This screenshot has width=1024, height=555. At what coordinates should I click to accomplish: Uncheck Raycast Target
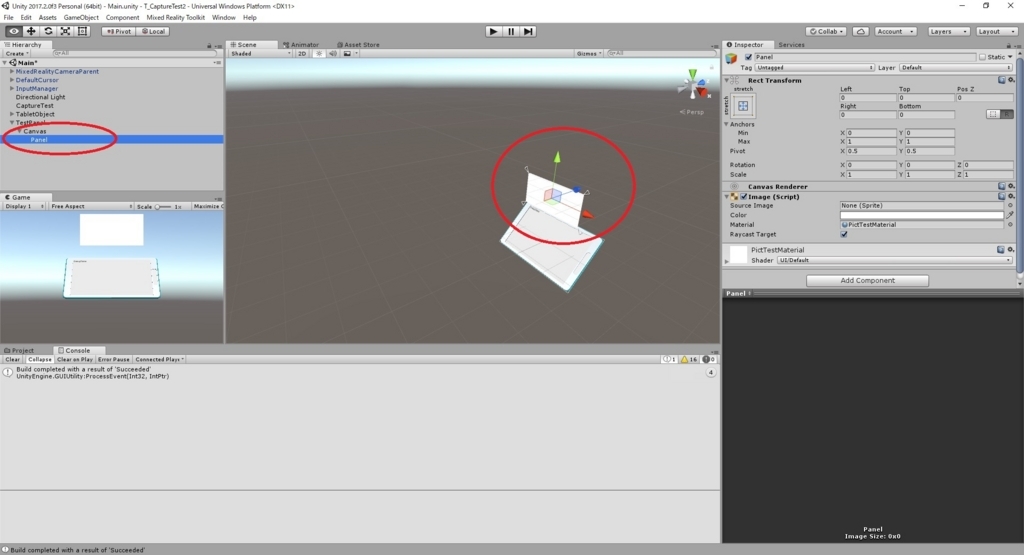coord(844,234)
